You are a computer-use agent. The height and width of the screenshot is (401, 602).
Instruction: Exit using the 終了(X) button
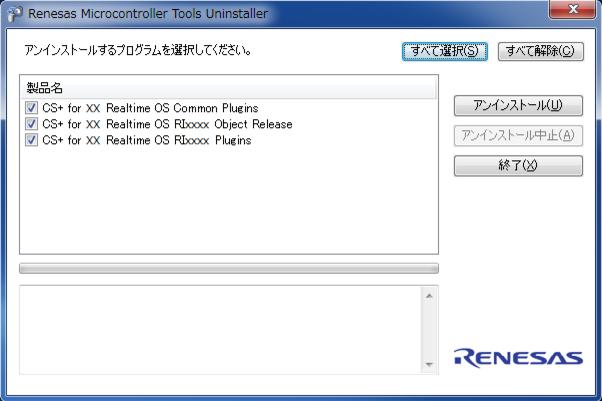coord(517,165)
